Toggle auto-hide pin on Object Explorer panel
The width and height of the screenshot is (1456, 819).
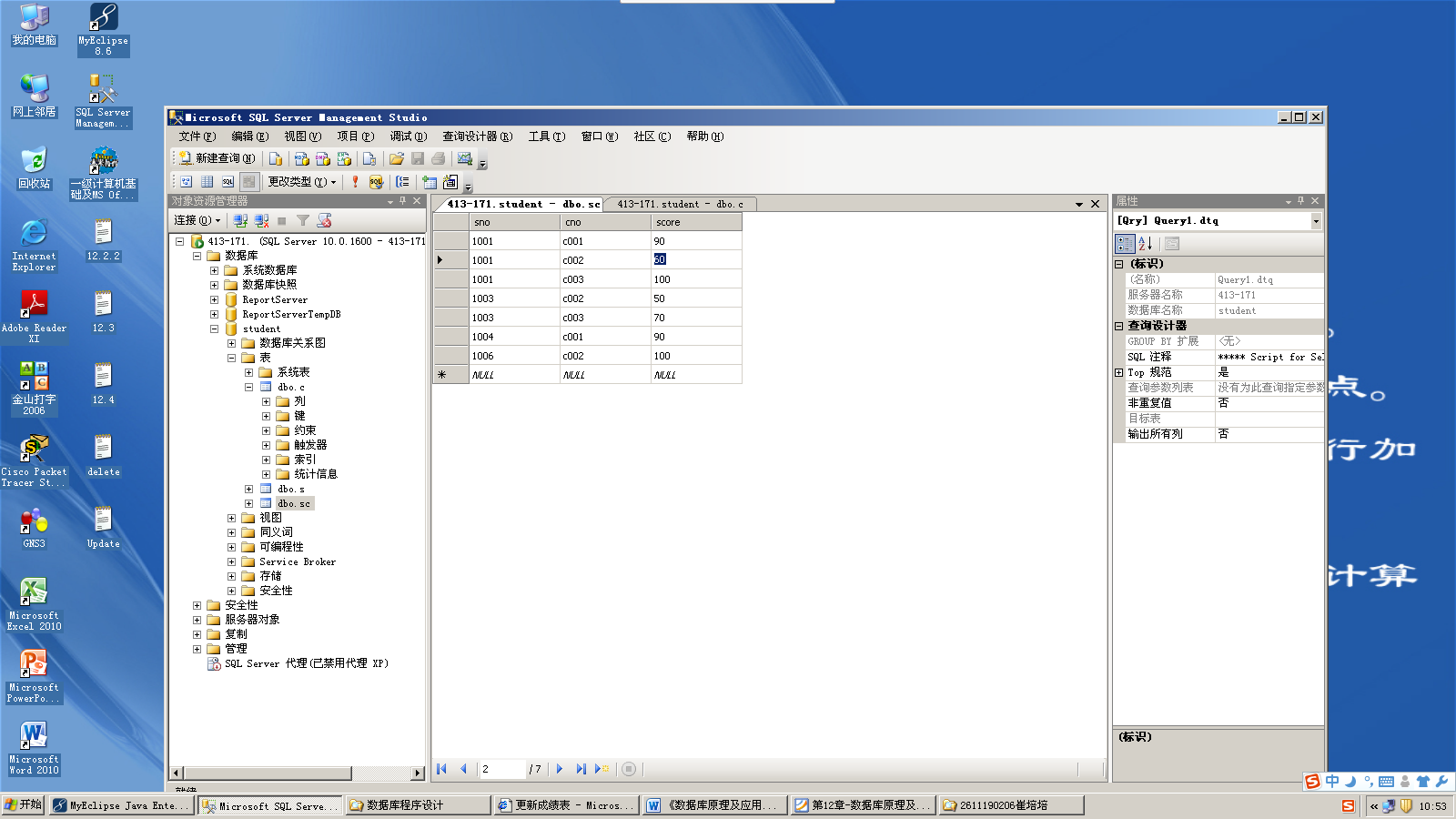[x=403, y=201]
